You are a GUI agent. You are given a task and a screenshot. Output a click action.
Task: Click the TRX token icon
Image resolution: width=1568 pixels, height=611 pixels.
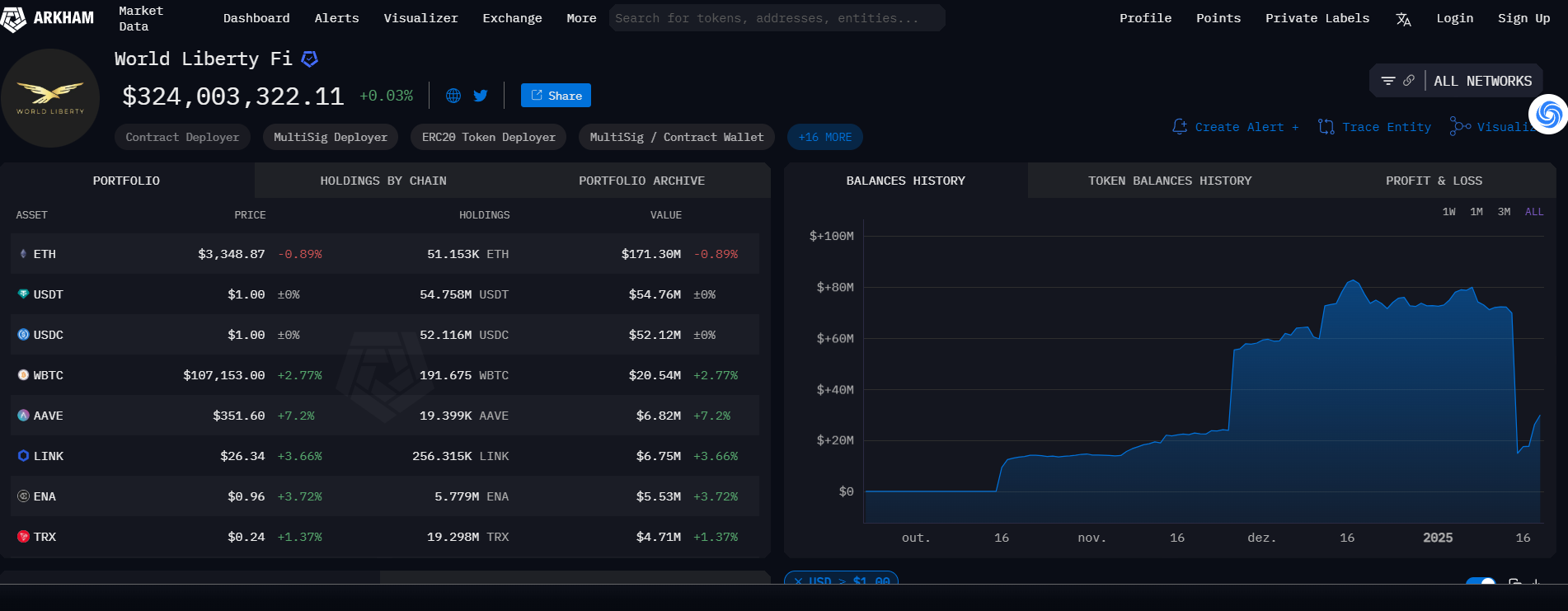23,537
